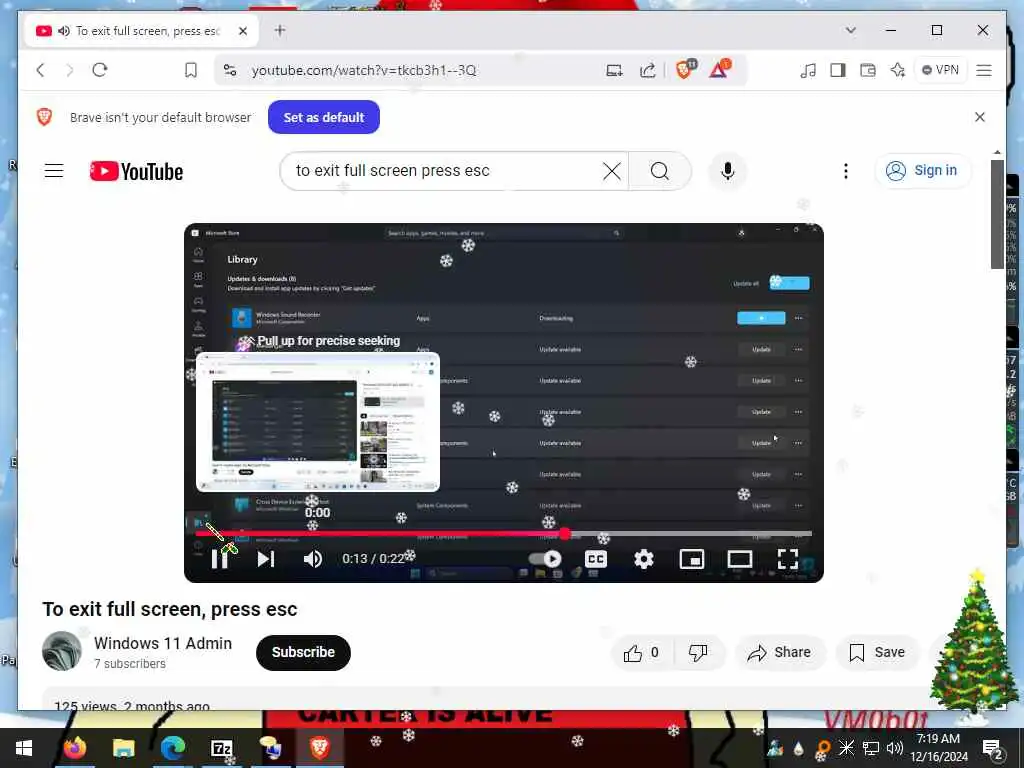Set Brave as default browser
This screenshot has width=1024, height=768.
click(x=324, y=118)
